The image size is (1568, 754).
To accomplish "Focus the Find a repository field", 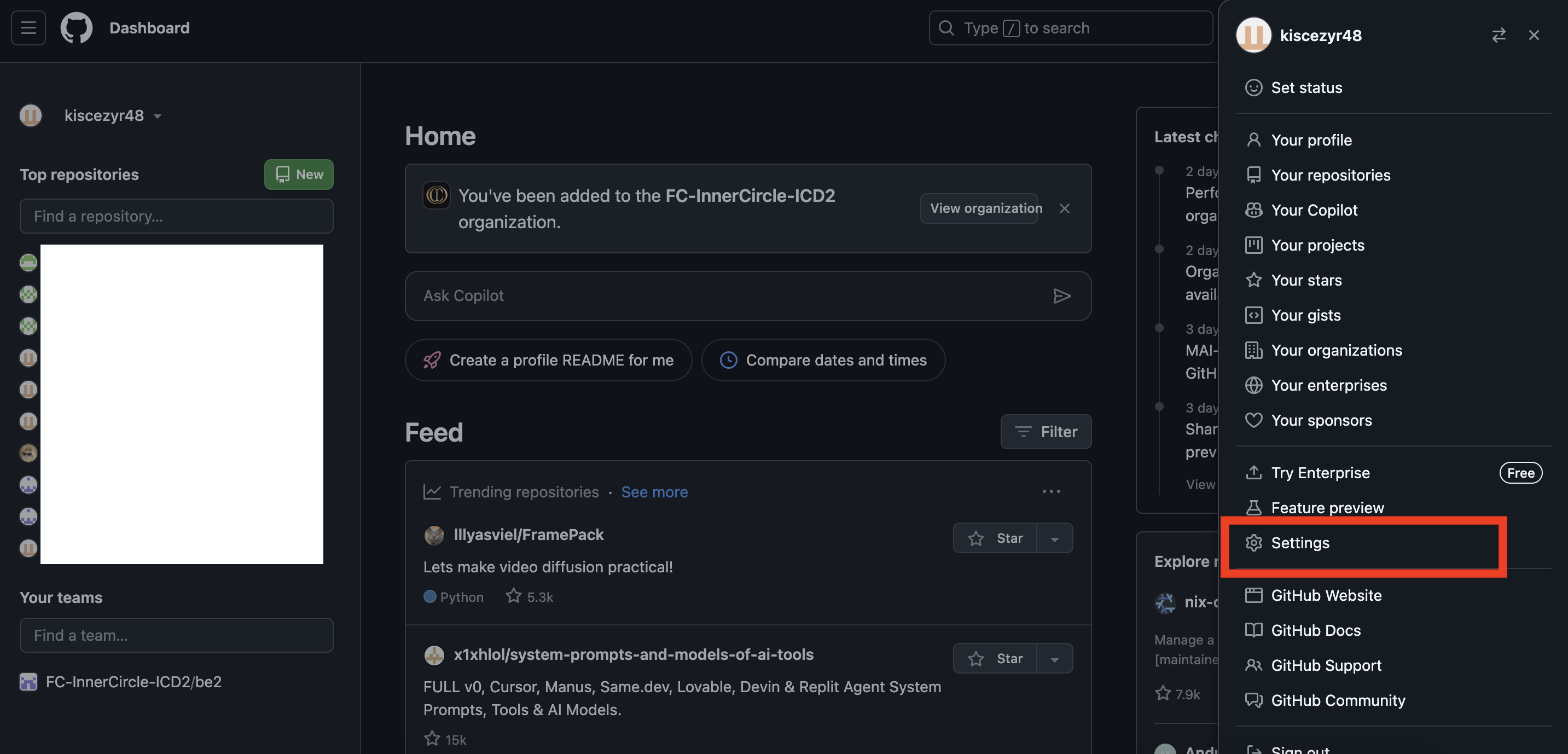I will 177,216.
